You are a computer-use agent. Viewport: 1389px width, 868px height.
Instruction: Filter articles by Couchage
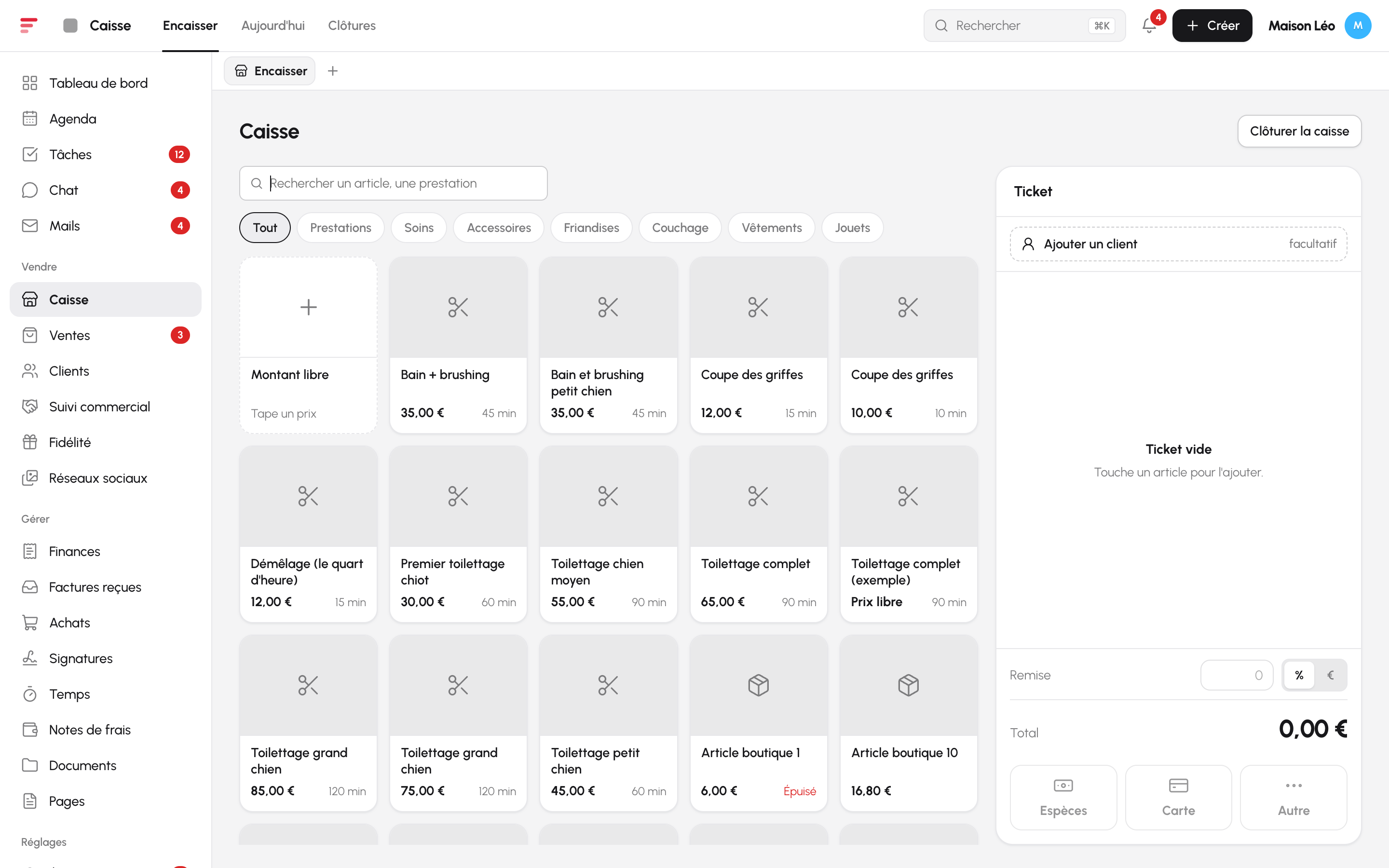pos(680,227)
